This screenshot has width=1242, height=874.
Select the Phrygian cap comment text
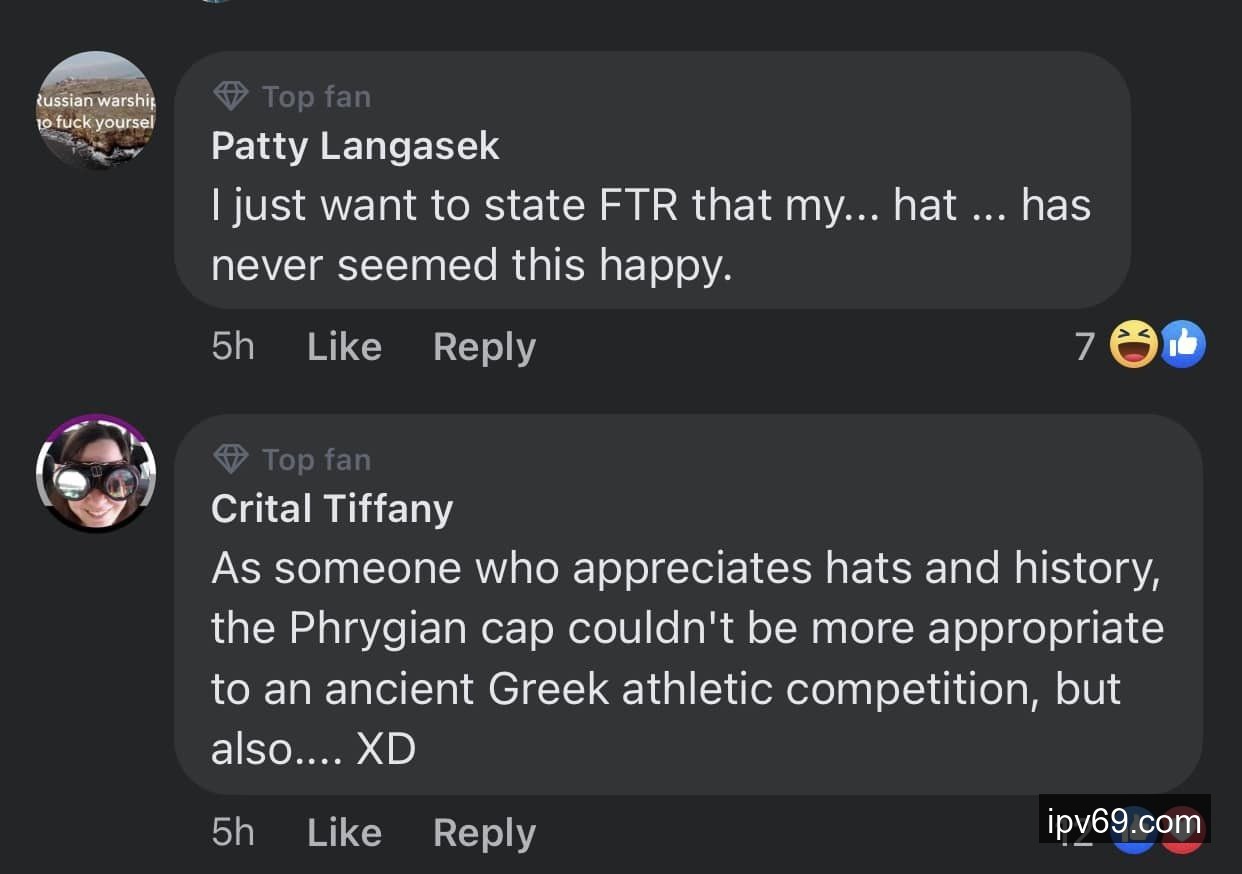coord(687,658)
